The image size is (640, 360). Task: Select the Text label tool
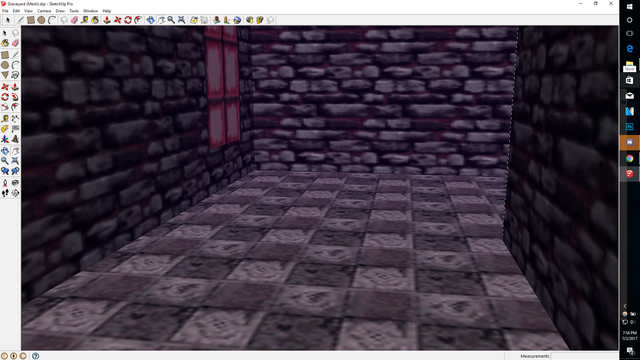point(15,129)
